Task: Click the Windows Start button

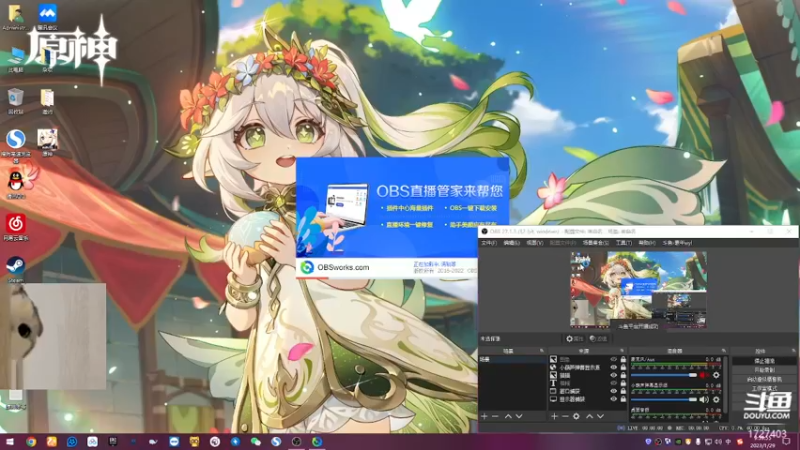Action: click(10, 442)
